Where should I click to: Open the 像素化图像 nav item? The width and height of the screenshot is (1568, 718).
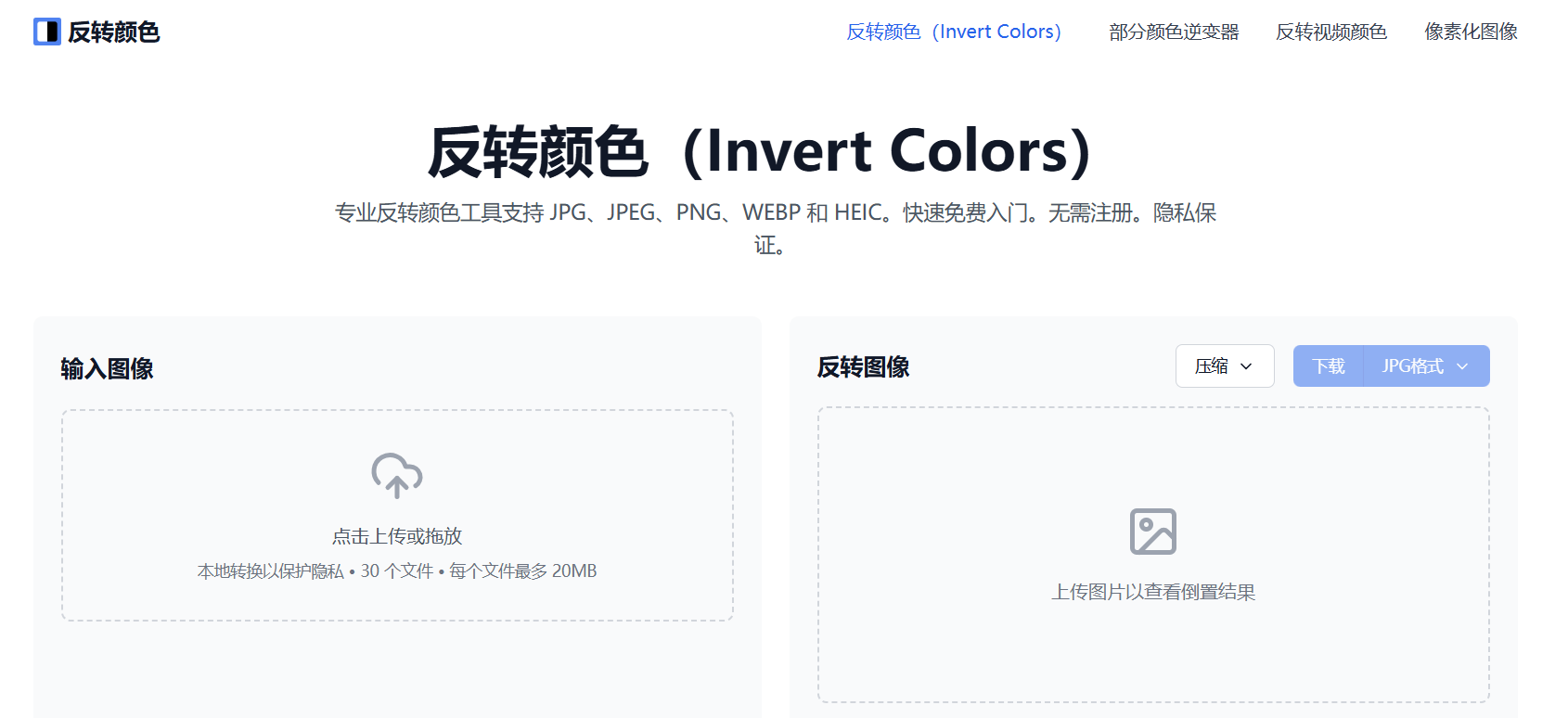[1472, 32]
